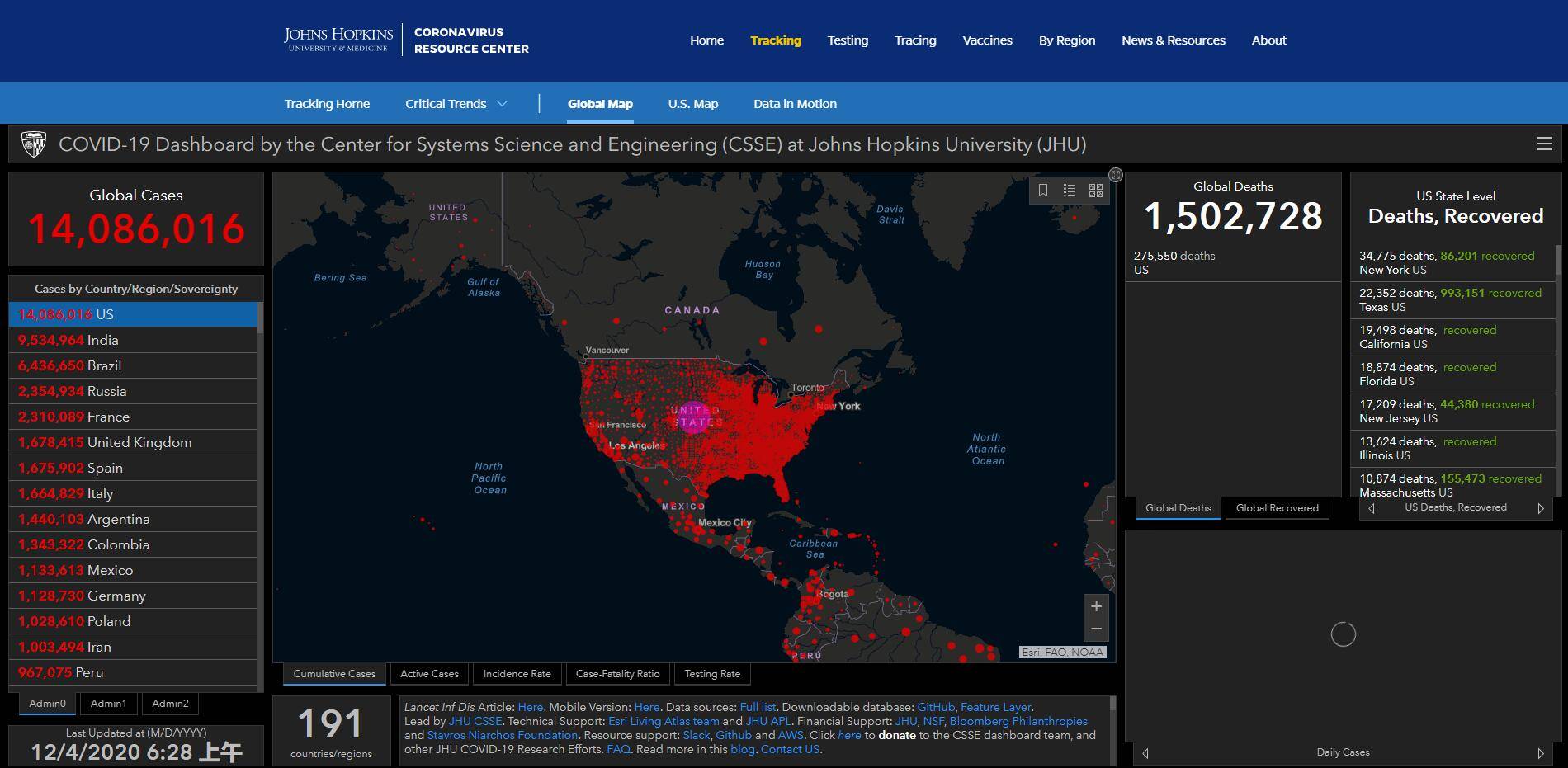Select Florida US in state list

click(1452, 374)
